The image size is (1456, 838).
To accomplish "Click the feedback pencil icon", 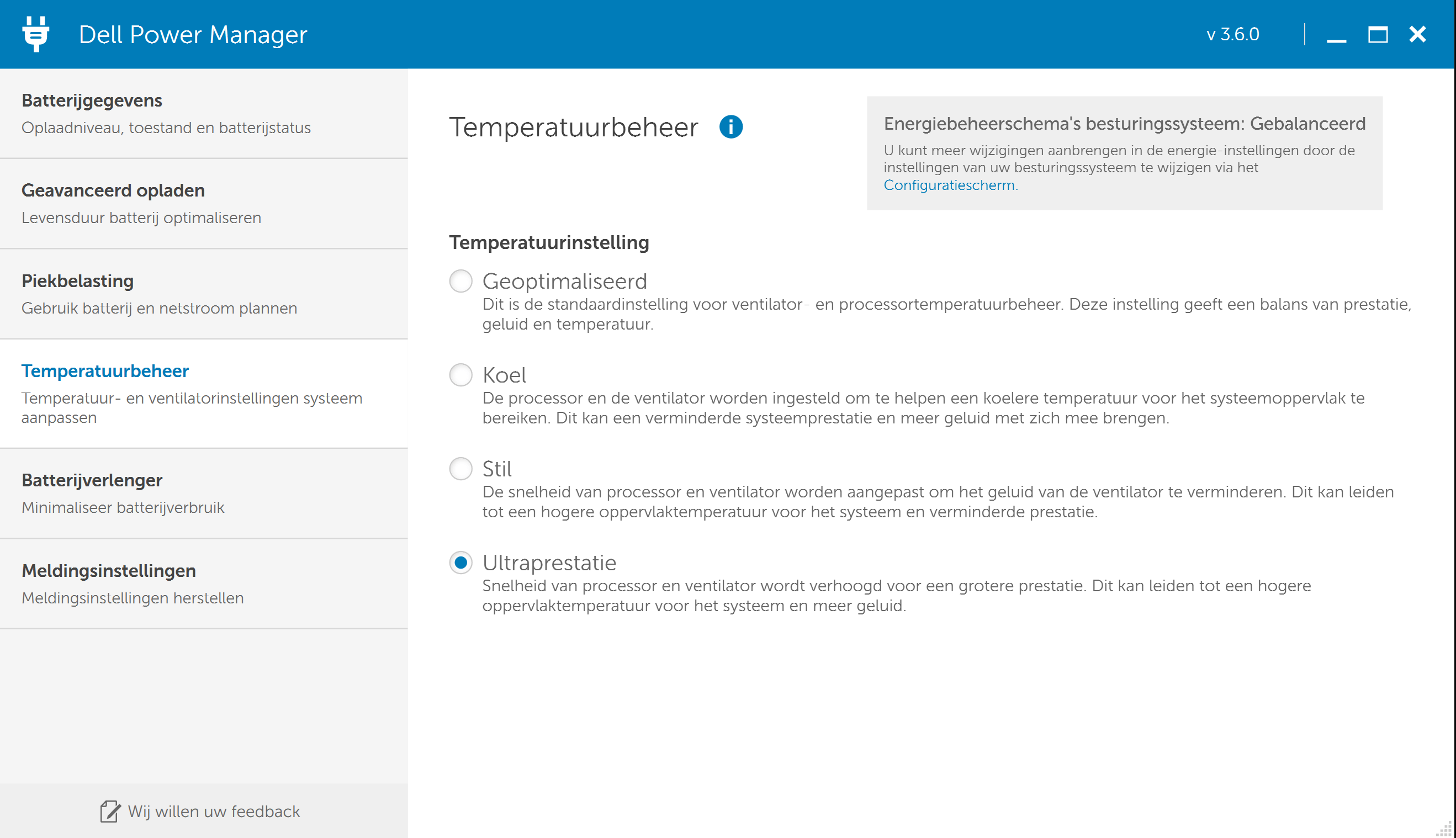I will [109, 811].
